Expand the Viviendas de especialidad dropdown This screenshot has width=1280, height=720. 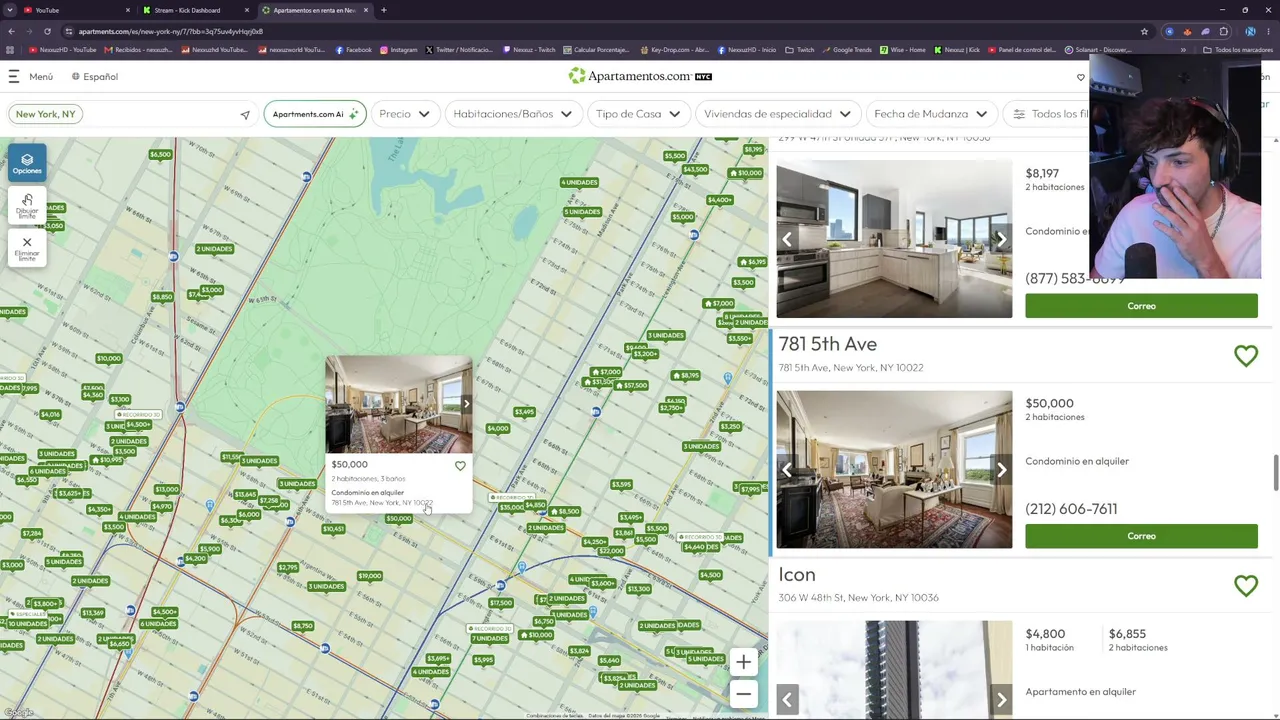pos(777,114)
